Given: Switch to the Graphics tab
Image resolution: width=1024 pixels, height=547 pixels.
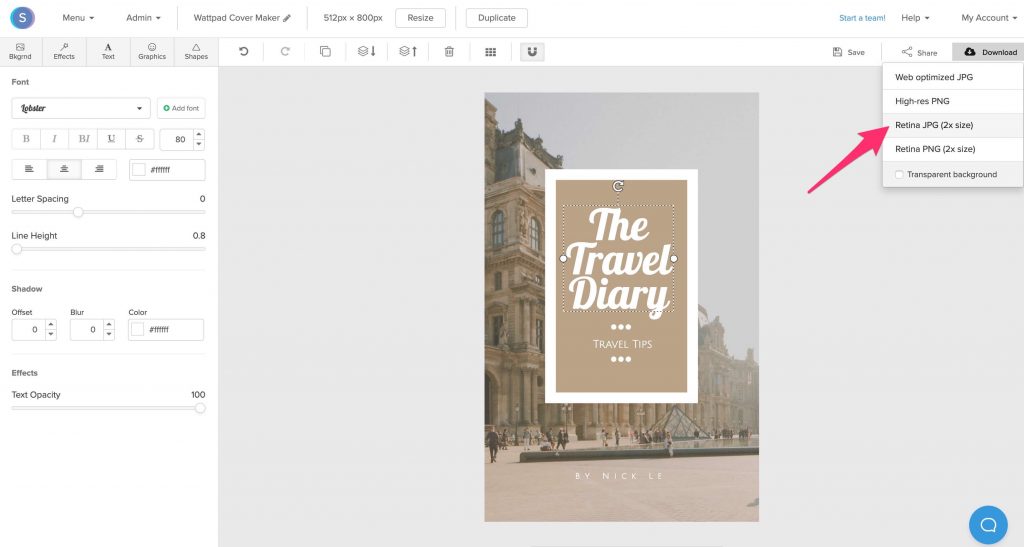Looking at the screenshot, I should click(152, 51).
